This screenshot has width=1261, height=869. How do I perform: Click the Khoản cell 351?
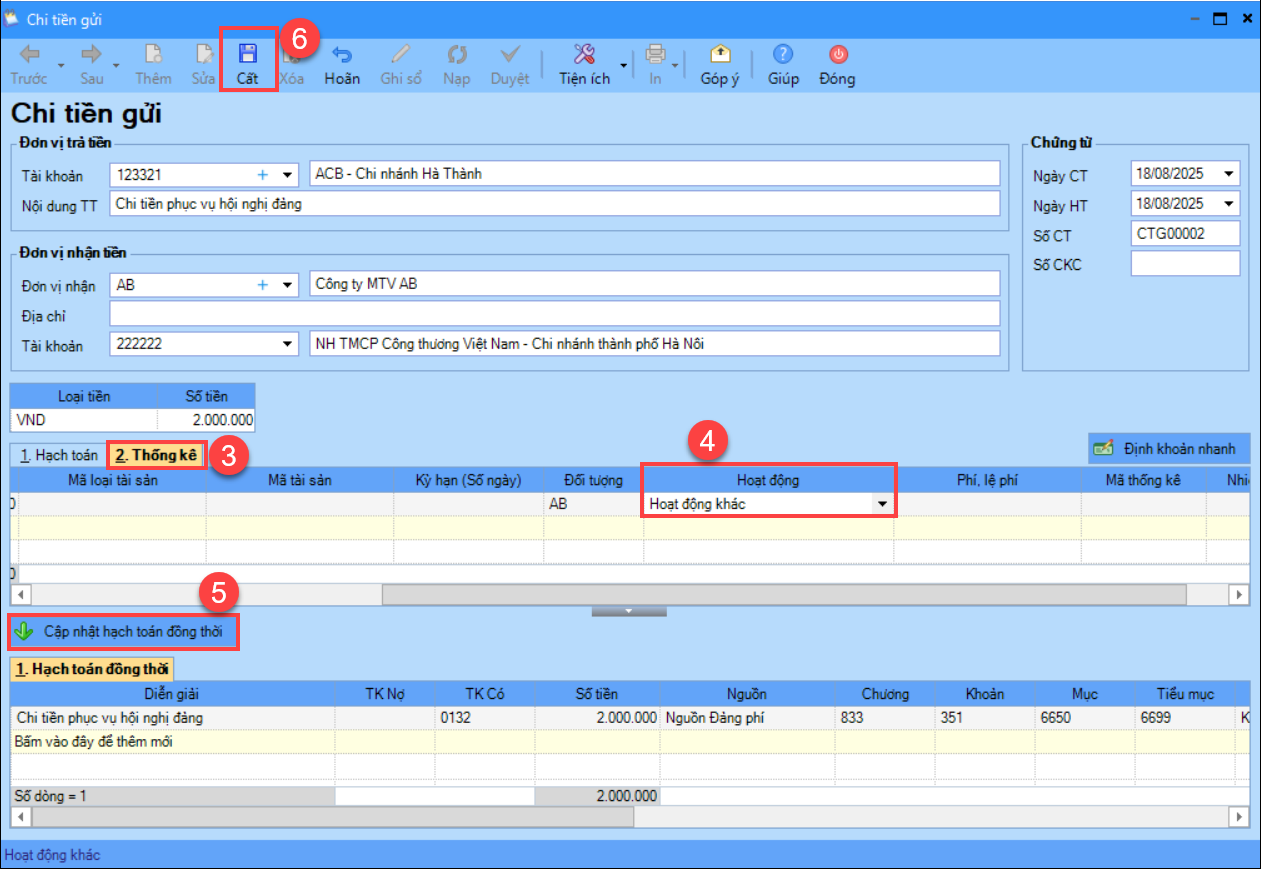pyautogui.click(x=985, y=718)
